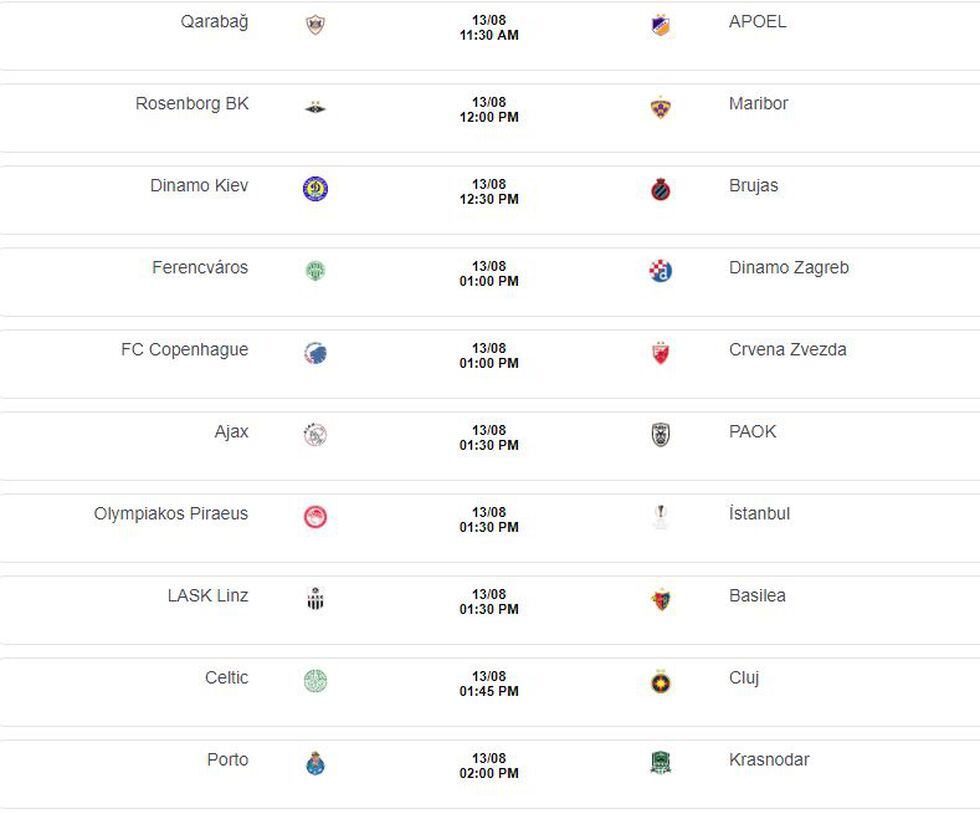Click the Brujas club badge
980x814 pixels.
click(x=660, y=189)
